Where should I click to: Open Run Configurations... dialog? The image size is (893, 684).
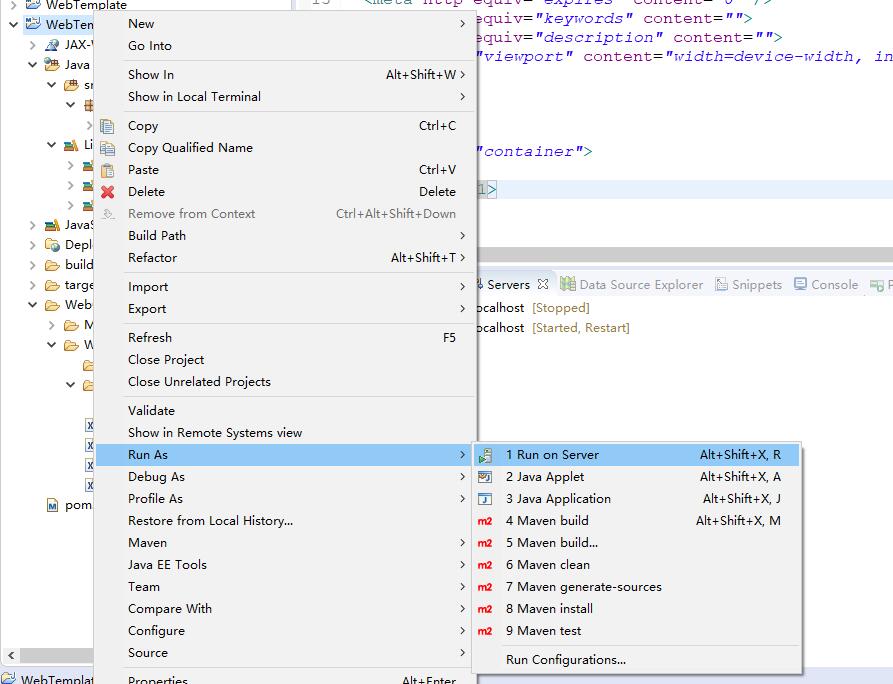566,660
